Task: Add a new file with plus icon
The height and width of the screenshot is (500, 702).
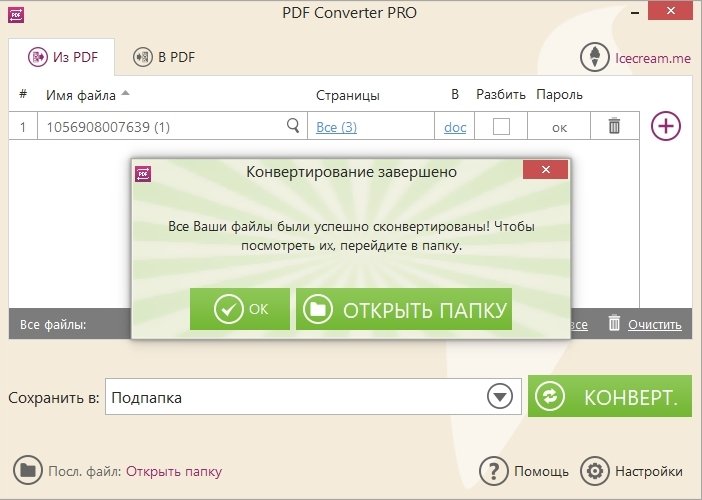Action: point(666,126)
